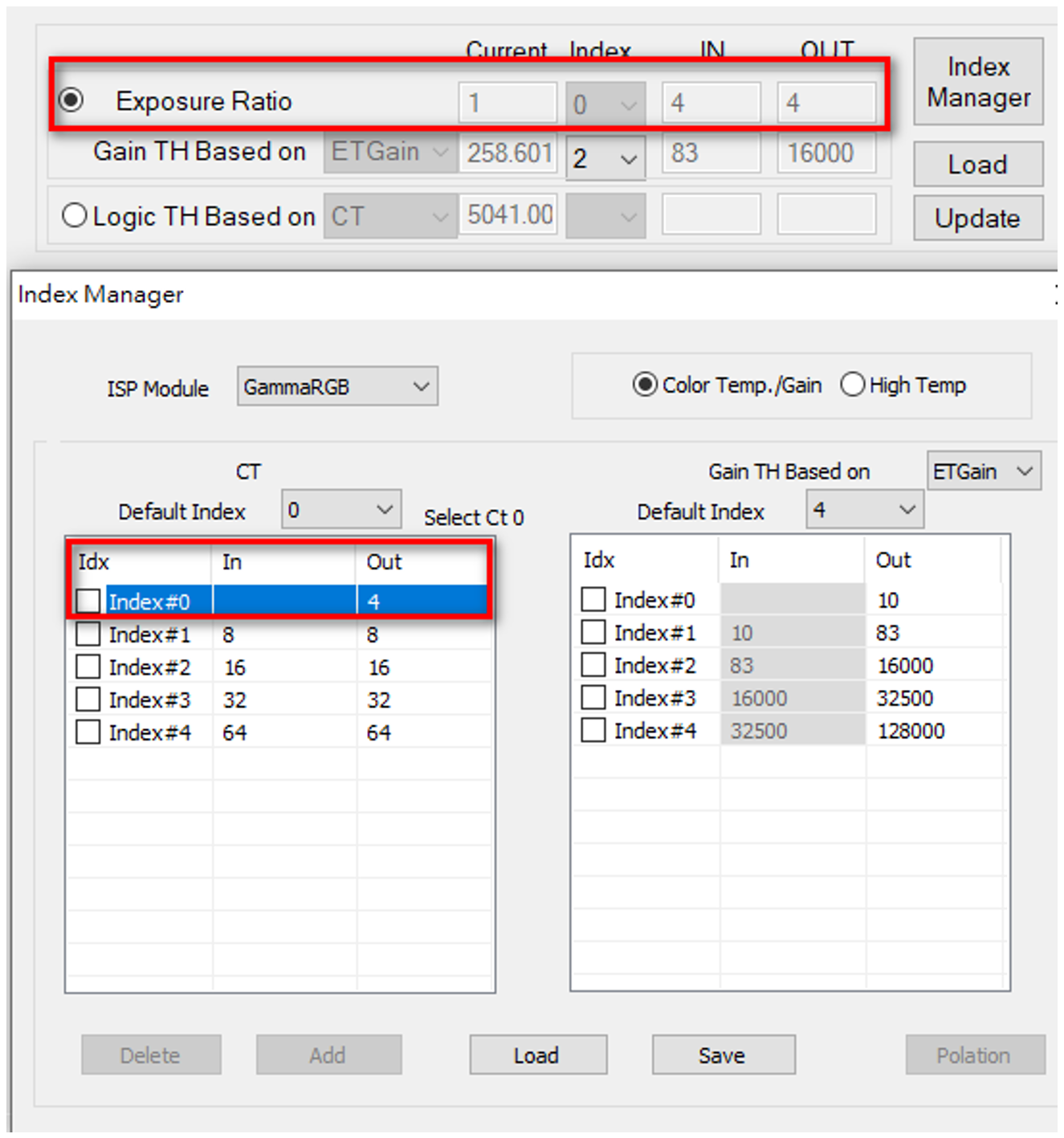Click the Index Manager button
The height and width of the screenshot is (1138, 1064).
click(x=977, y=82)
